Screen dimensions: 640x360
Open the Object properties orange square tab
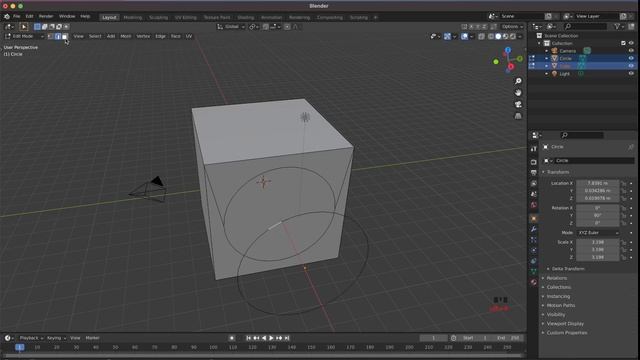[x=533, y=218]
